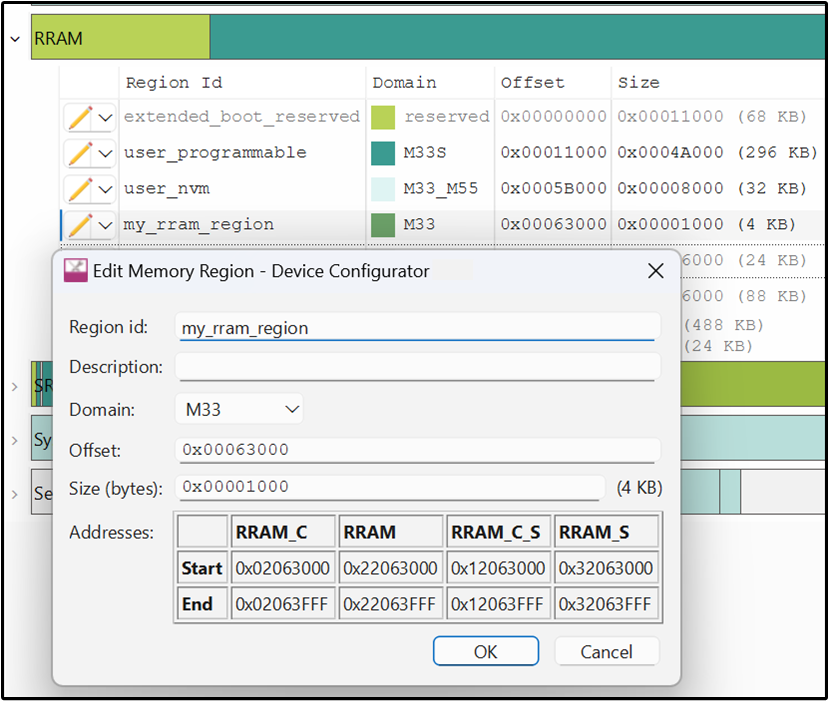Click pencil edit icon for user_nvm row
Image resolution: width=829 pixels, height=701 pixels.
(x=80, y=189)
